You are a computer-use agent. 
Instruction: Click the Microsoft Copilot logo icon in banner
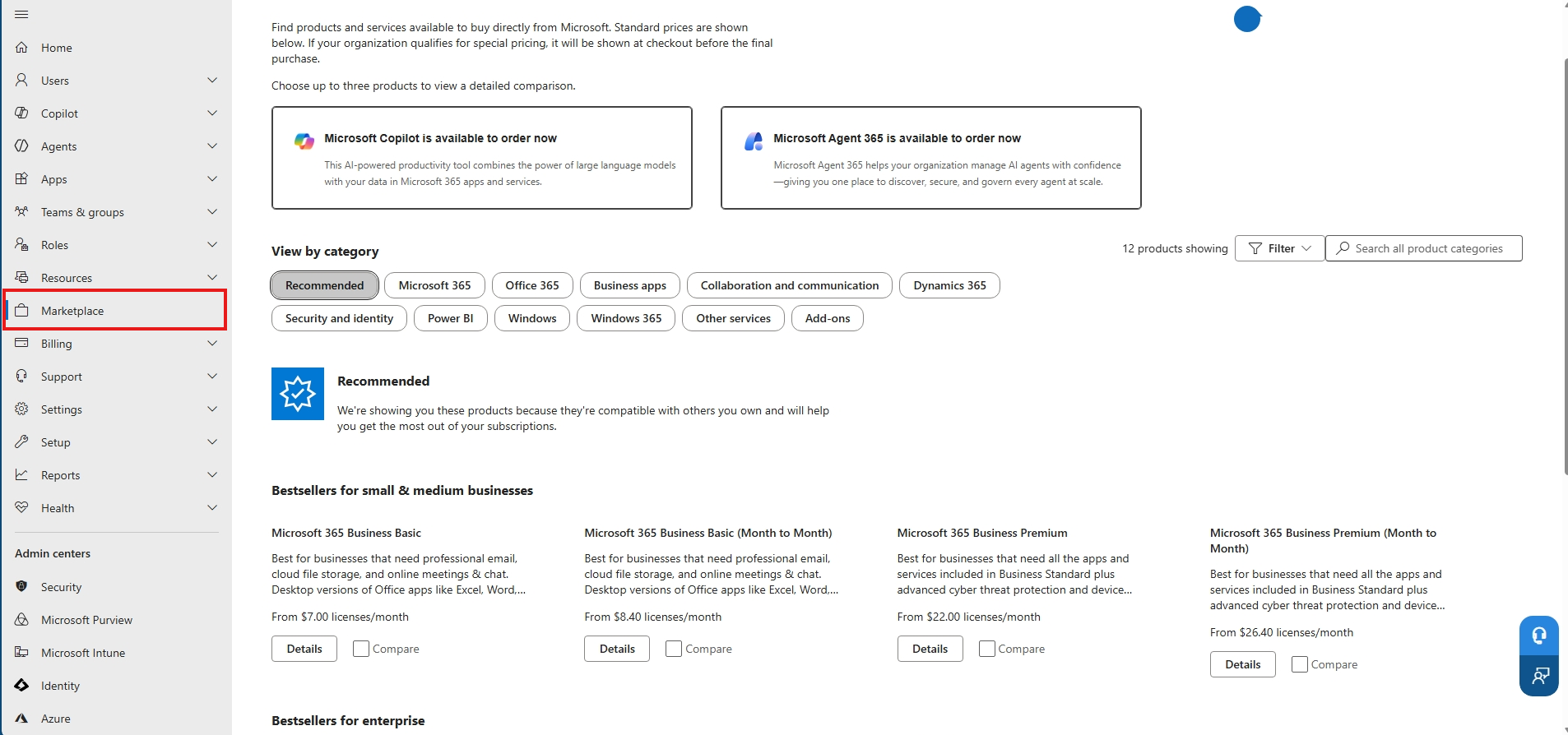coord(304,141)
